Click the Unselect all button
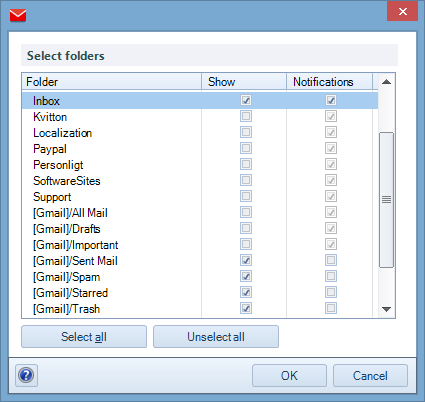The width and height of the screenshot is (425, 402). [216, 337]
